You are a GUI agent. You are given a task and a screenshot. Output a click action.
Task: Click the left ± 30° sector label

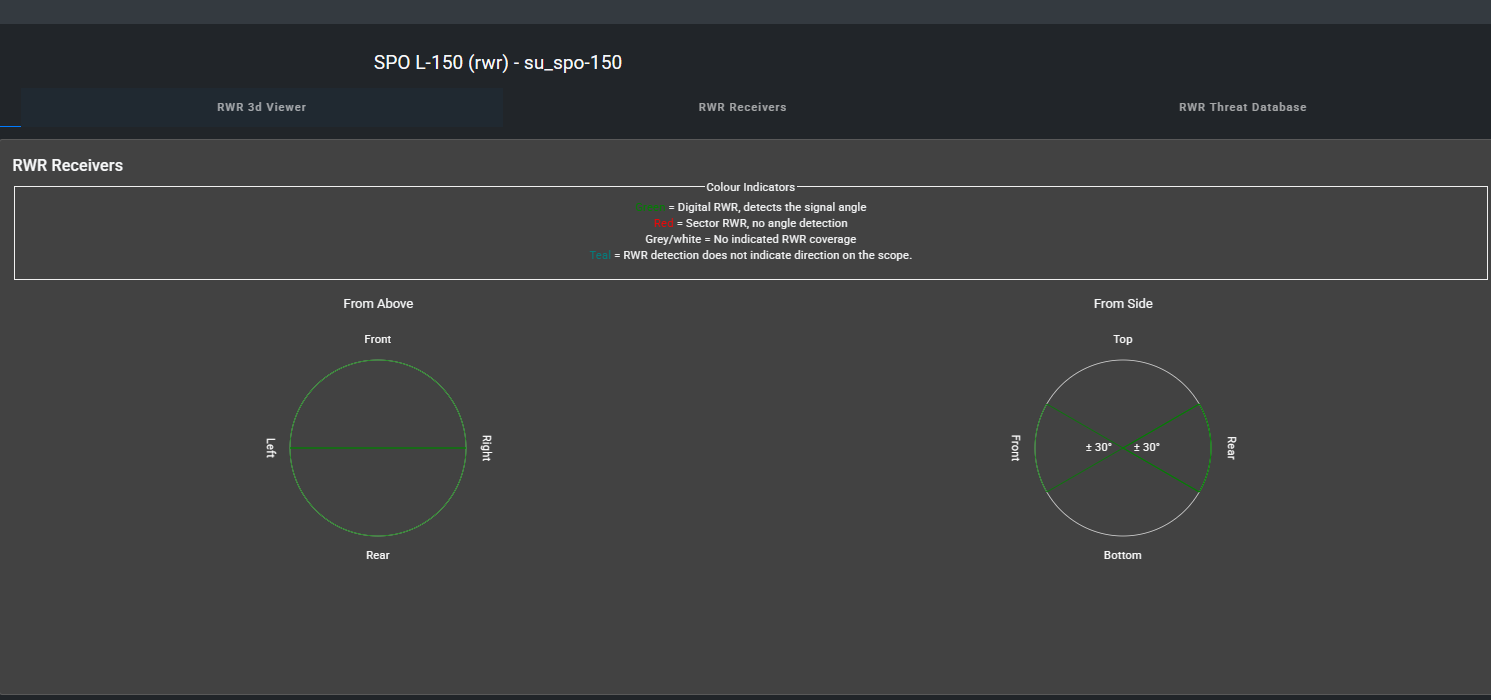click(1099, 447)
